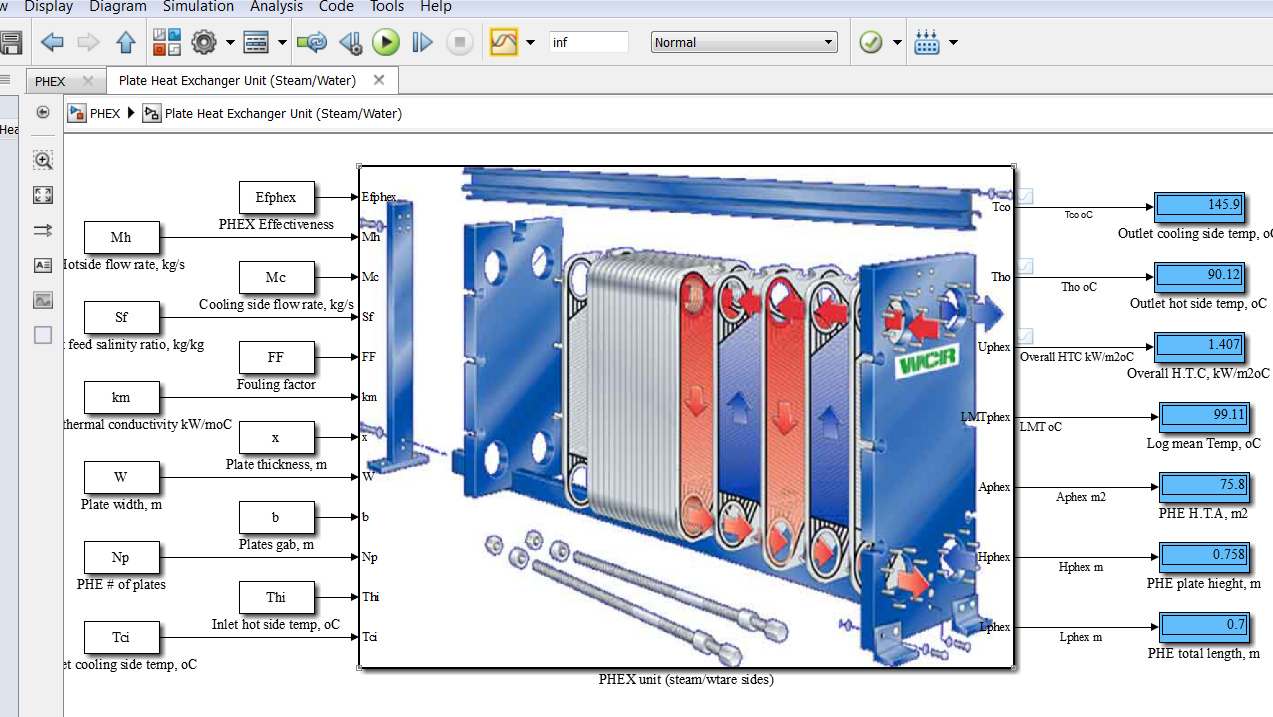Click the Library Browser icon
This screenshot has width=1273, height=717.
[x=166, y=41]
